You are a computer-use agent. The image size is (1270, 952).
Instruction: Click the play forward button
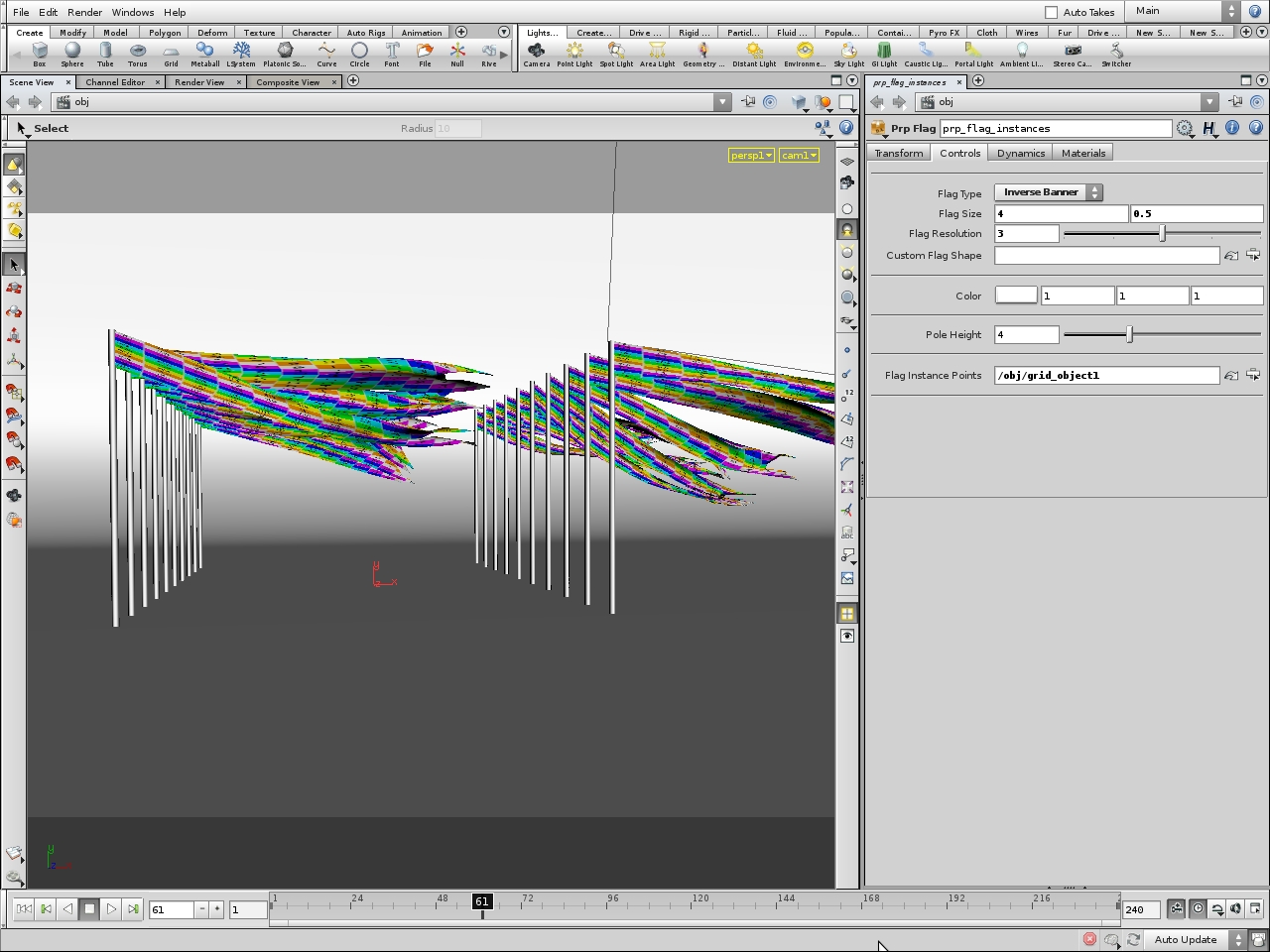[x=111, y=908]
